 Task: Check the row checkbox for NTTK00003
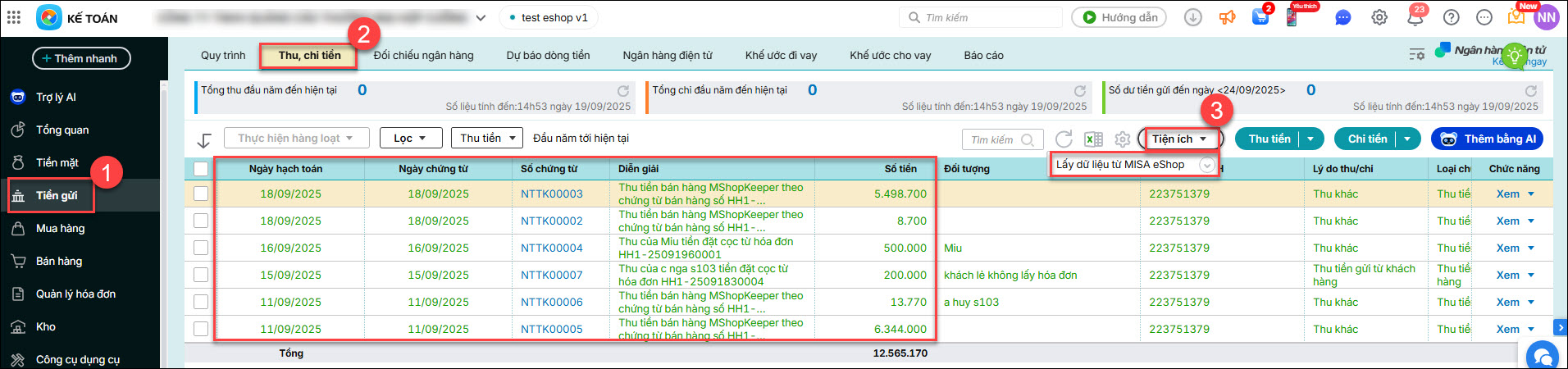[201, 194]
